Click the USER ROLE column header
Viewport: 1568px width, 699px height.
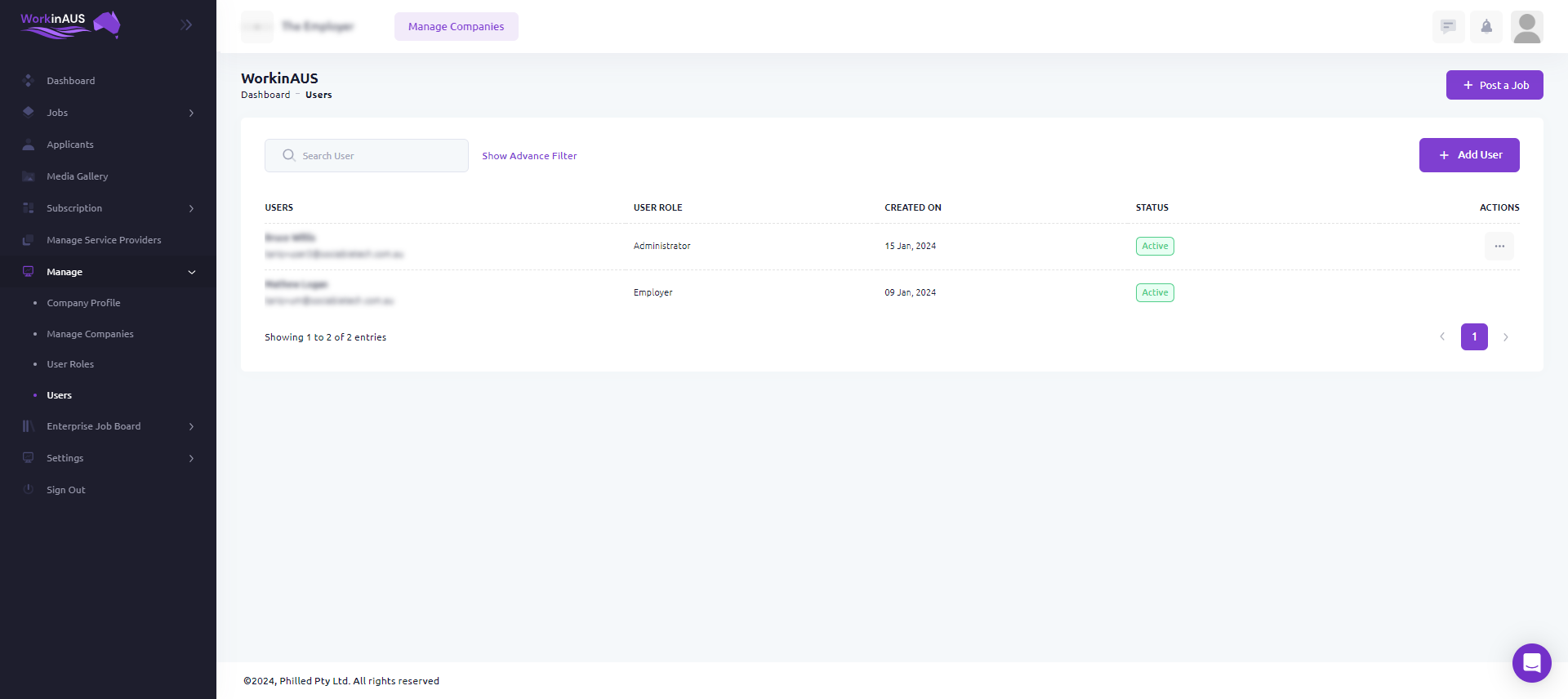(657, 207)
